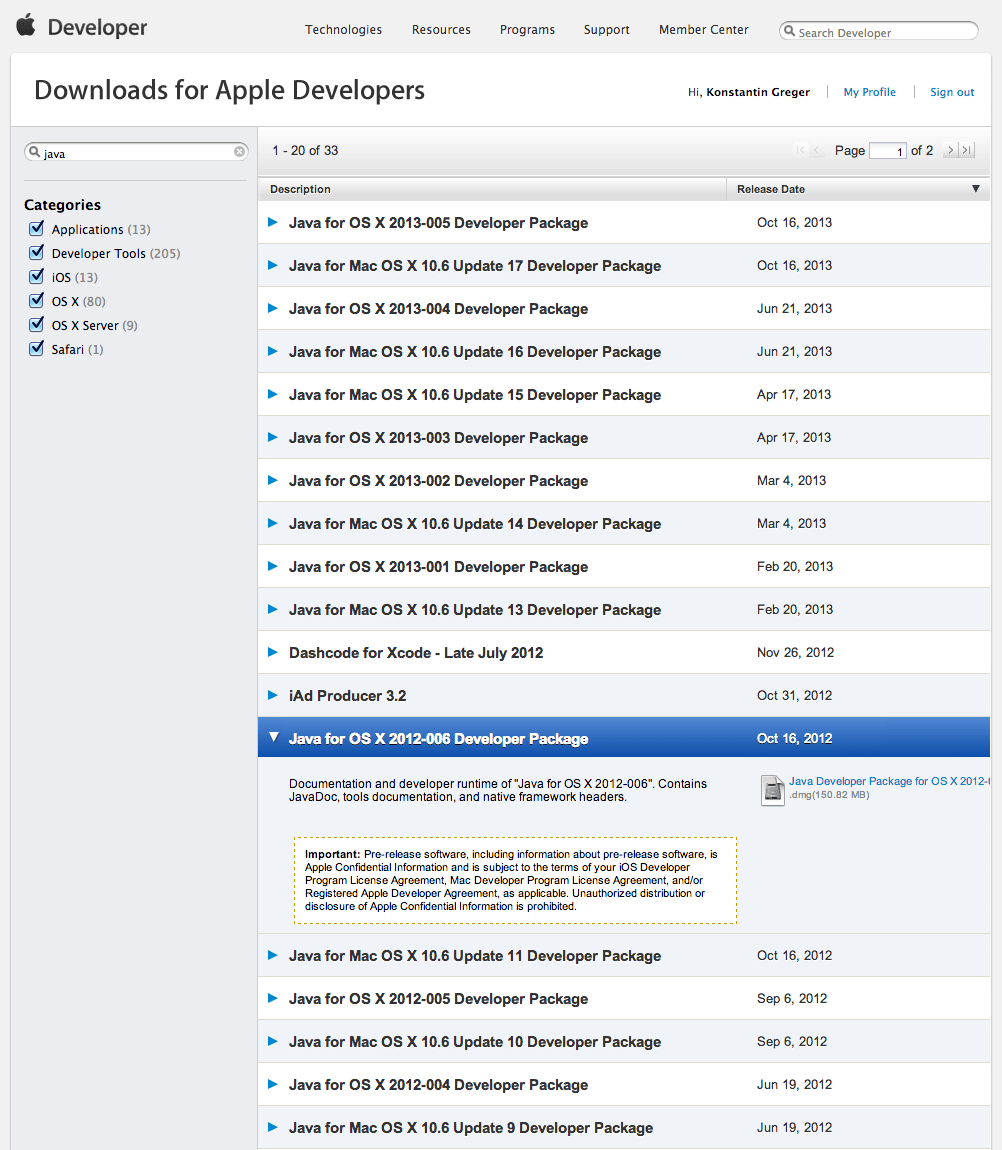Screen dimensions: 1002x1150
Task: Uncheck the iOS category
Action: tap(37, 276)
